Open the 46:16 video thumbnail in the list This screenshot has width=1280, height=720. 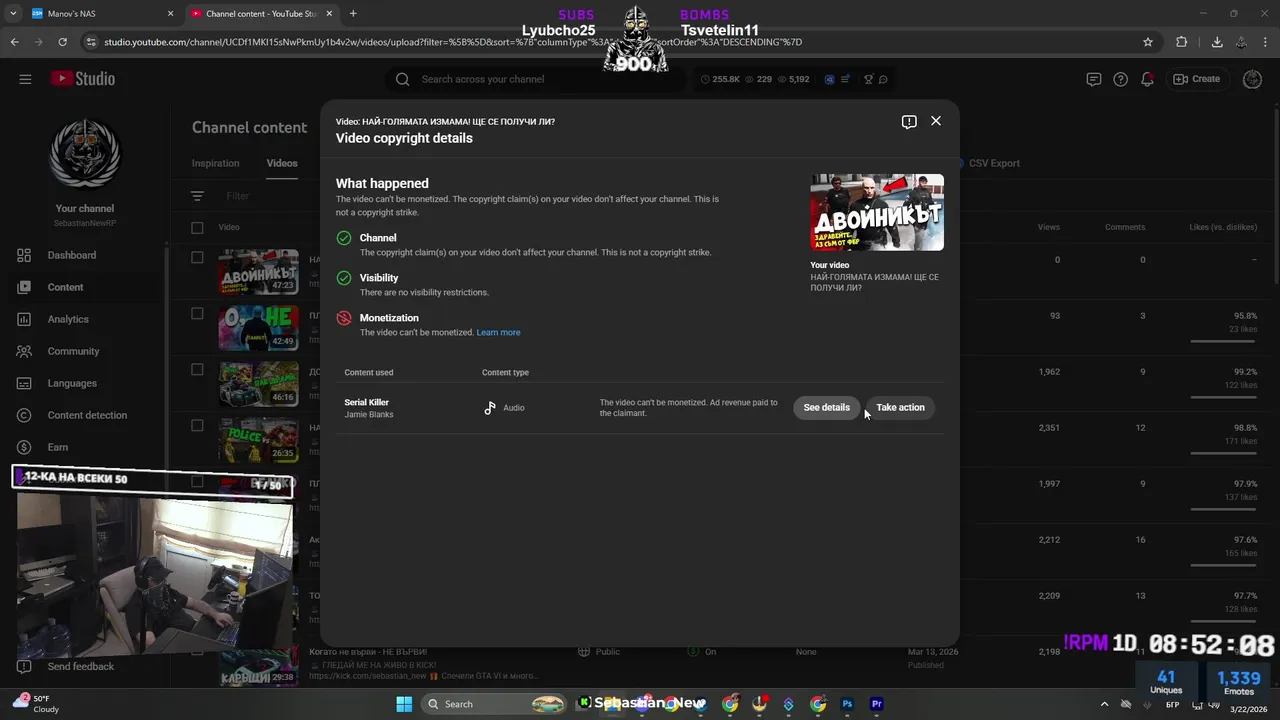click(x=258, y=384)
